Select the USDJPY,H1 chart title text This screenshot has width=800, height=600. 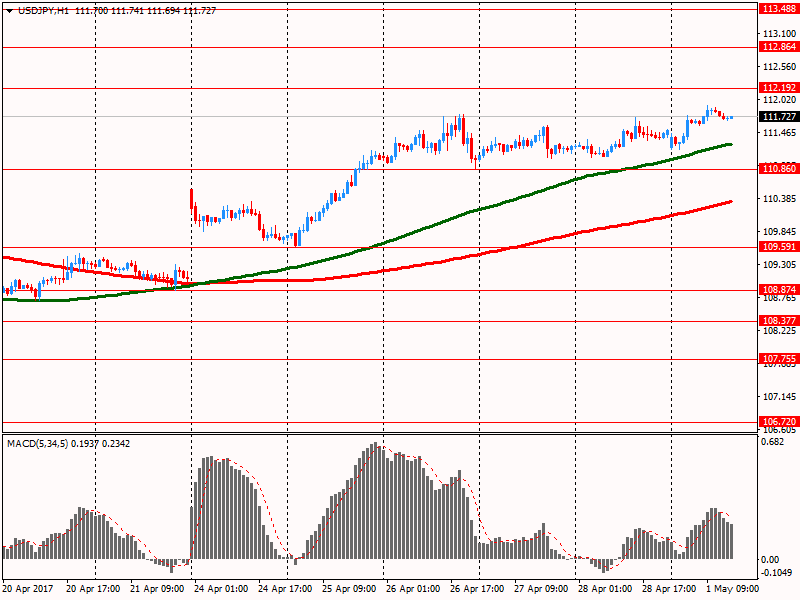tap(43, 11)
